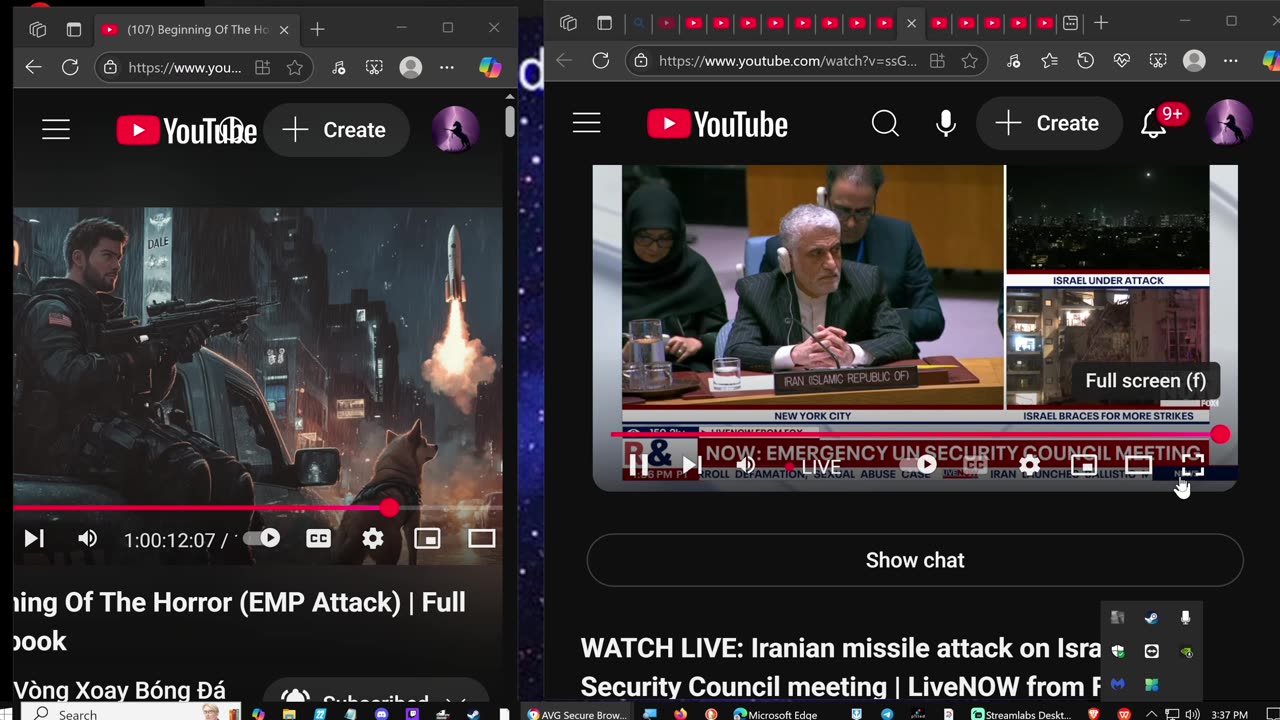Open YouTube guide menu in left window
The image size is (1280, 720).
coord(56,130)
